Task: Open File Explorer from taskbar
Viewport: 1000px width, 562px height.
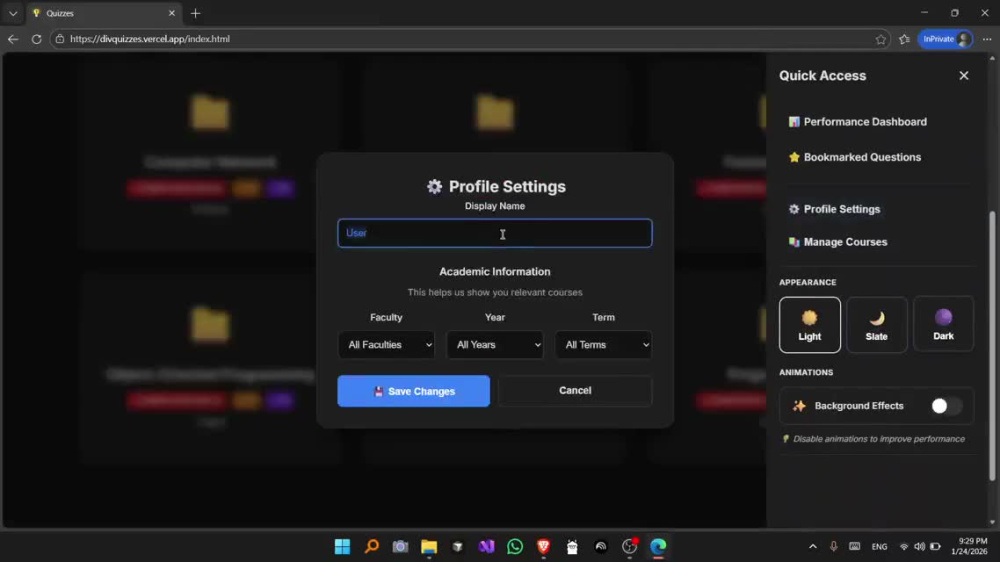Action: click(429, 547)
